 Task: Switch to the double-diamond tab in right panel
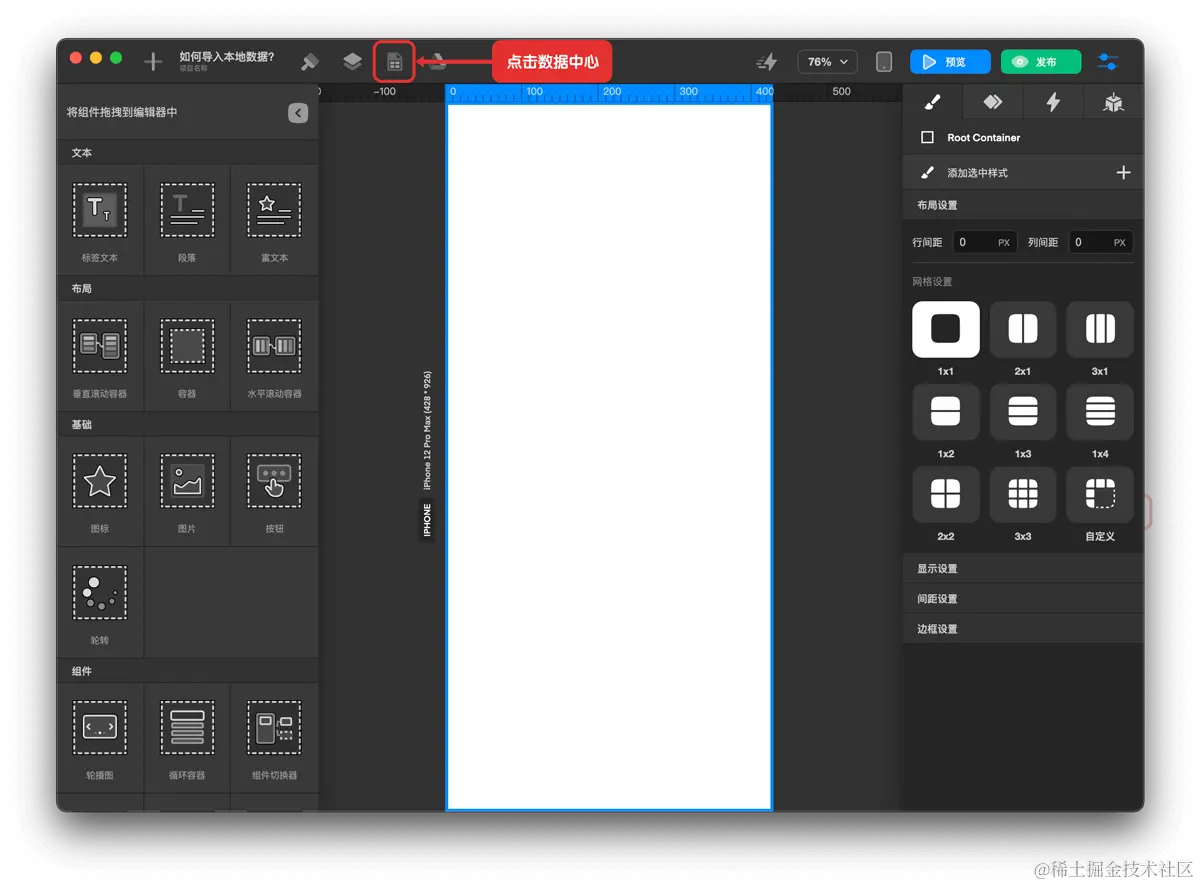click(992, 102)
